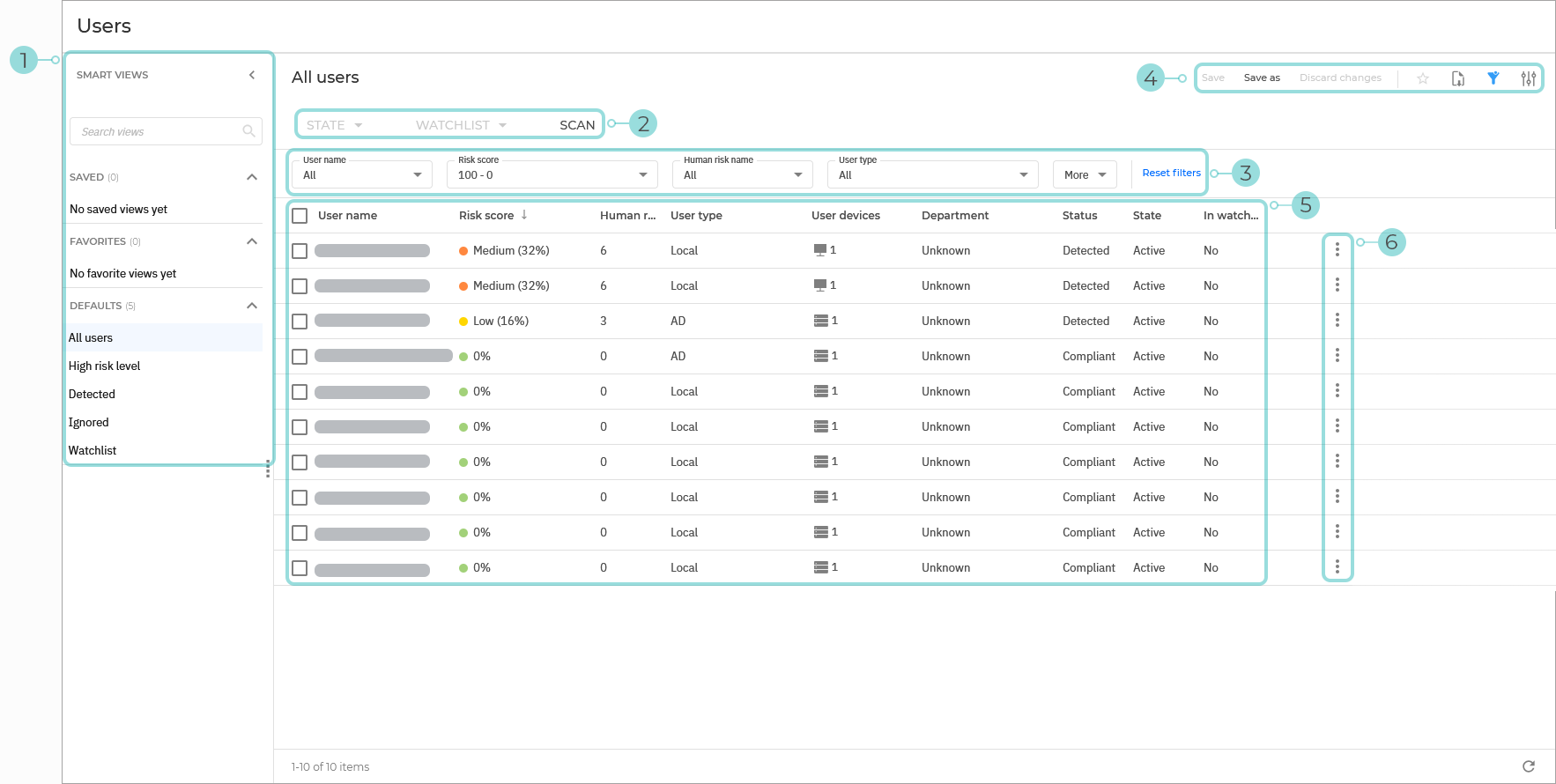Viewport: 1556px width, 784px height.
Task: Click the Save button
Action: pos(1213,78)
